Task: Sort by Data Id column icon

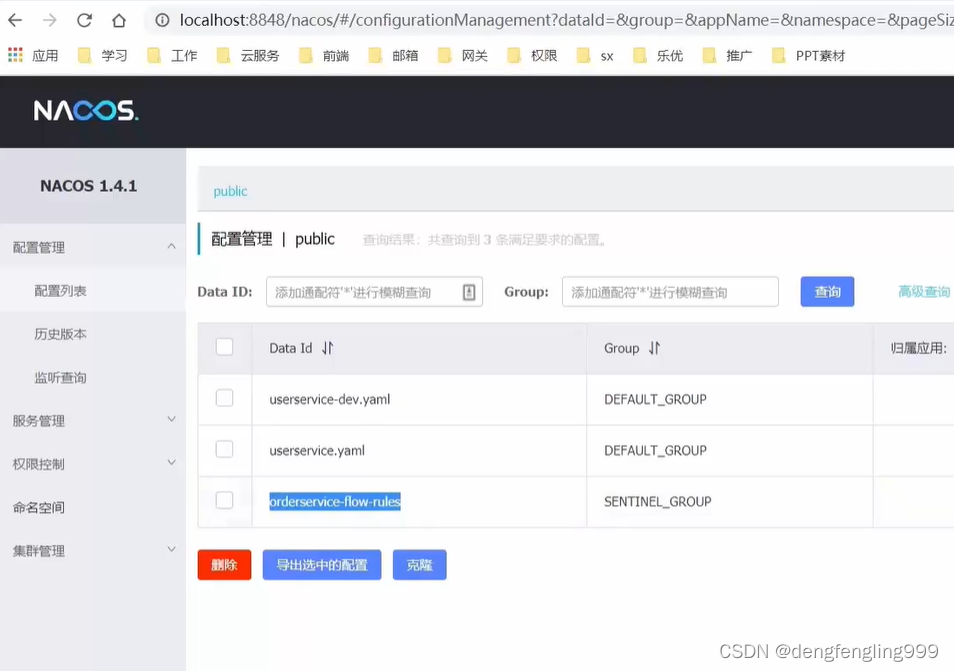Action: tap(327, 348)
